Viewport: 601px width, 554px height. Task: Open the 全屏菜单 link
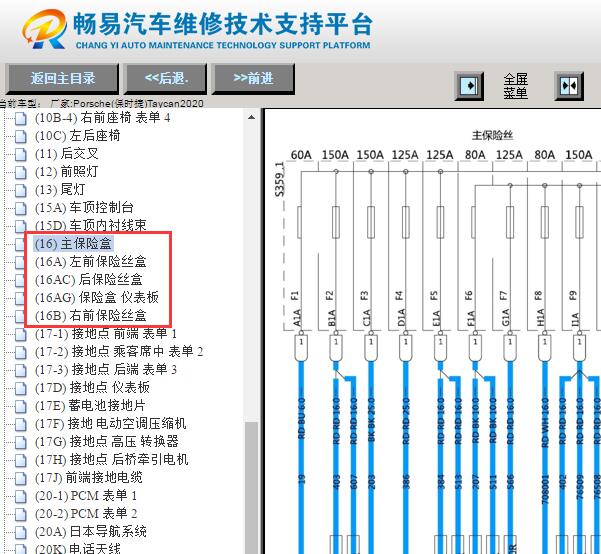515,86
